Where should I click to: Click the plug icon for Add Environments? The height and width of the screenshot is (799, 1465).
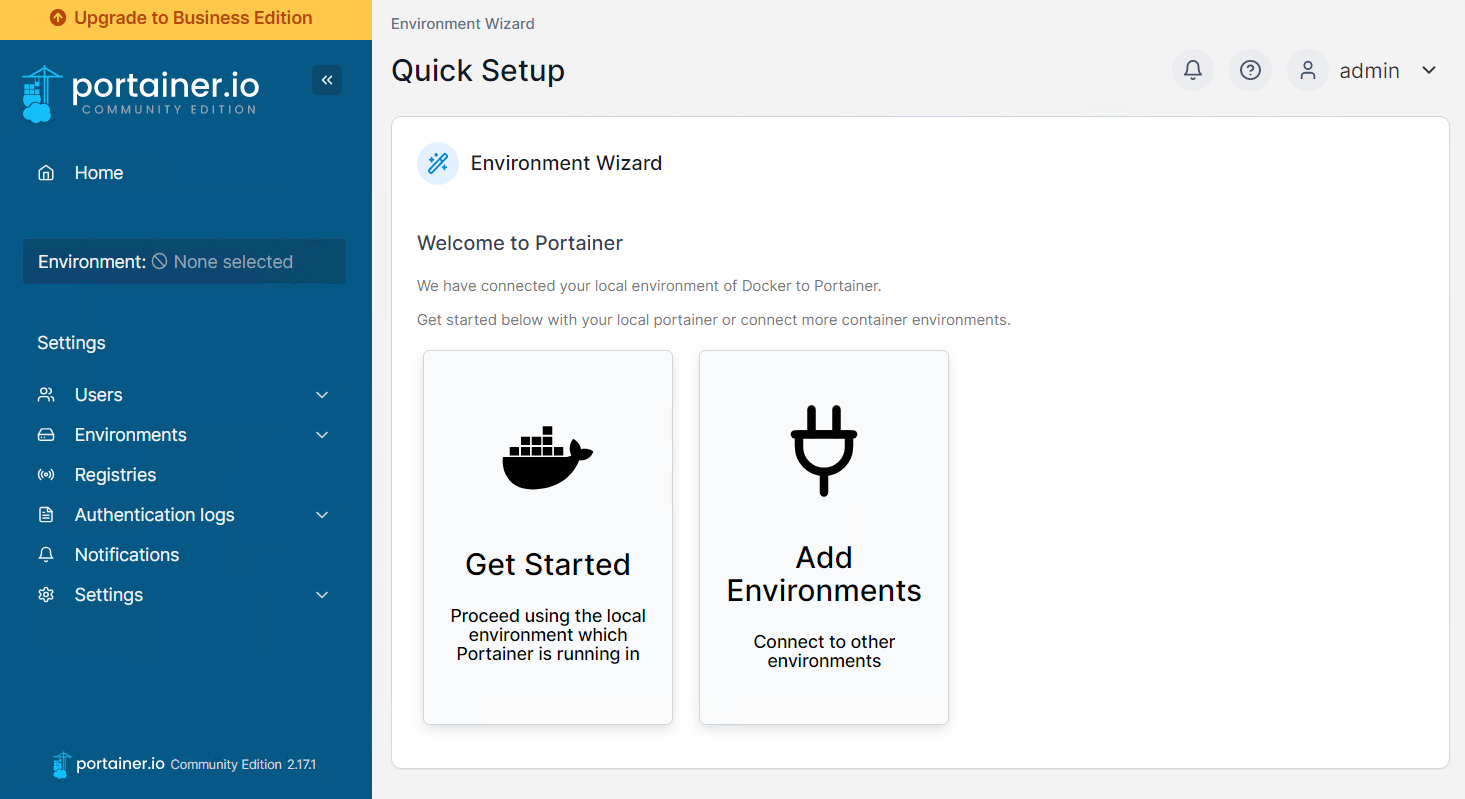tap(824, 450)
